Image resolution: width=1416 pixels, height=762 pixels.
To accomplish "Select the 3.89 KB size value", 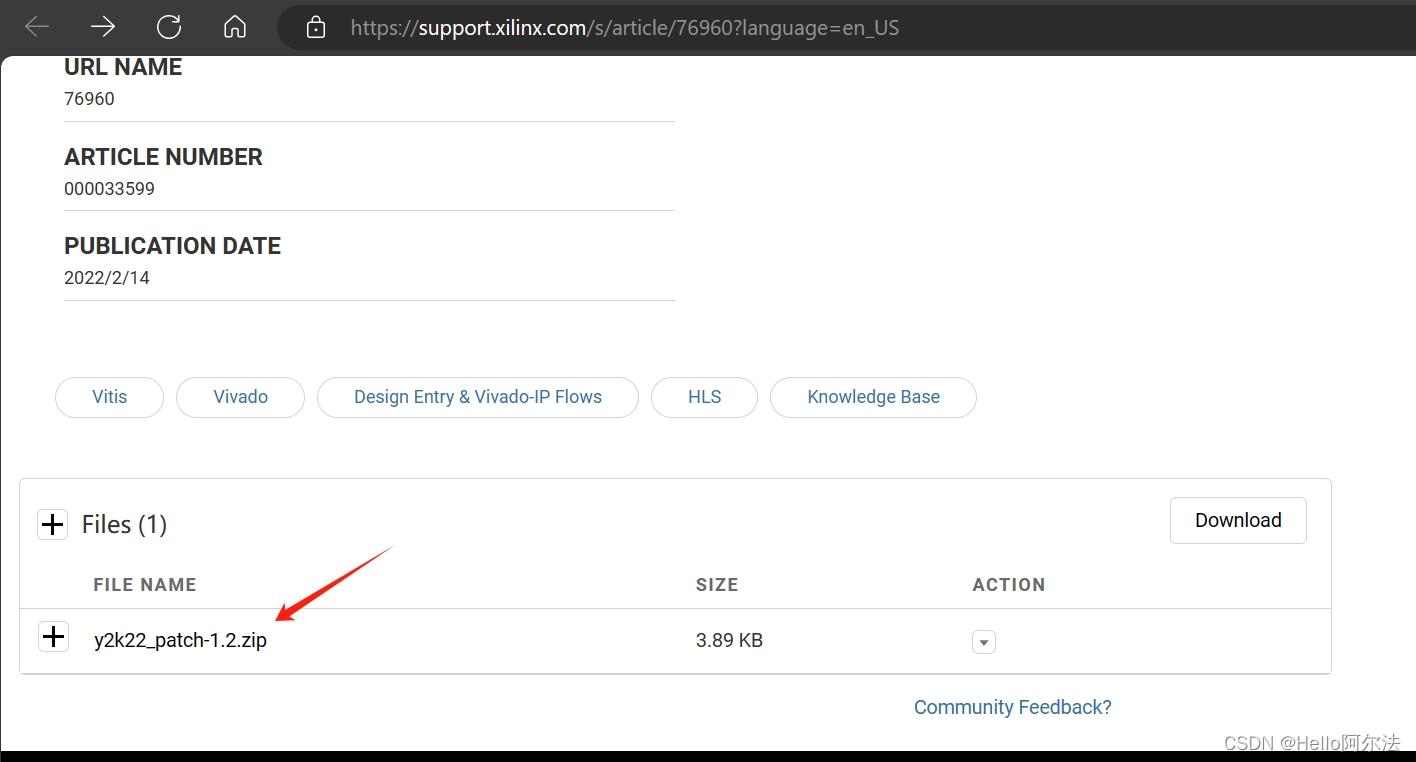I will tap(730, 641).
